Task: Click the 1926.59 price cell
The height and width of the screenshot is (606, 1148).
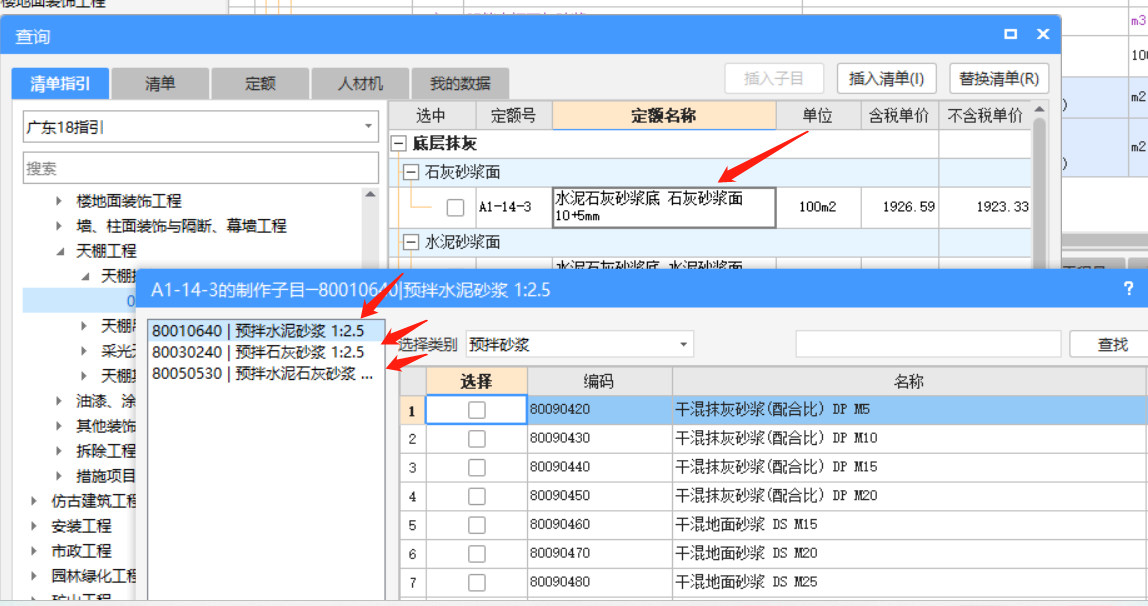Action: pyautogui.click(x=900, y=207)
